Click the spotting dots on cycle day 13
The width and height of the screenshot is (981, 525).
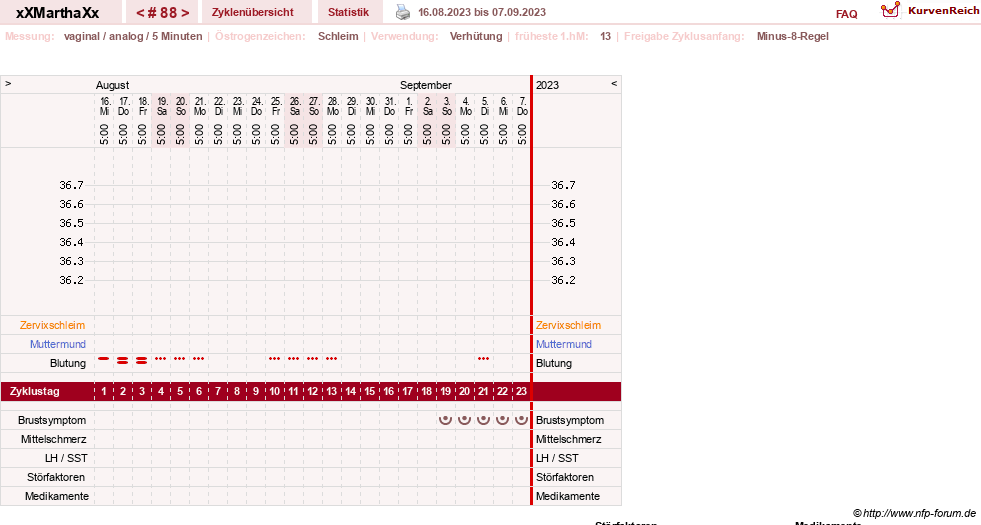click(332, 359)
